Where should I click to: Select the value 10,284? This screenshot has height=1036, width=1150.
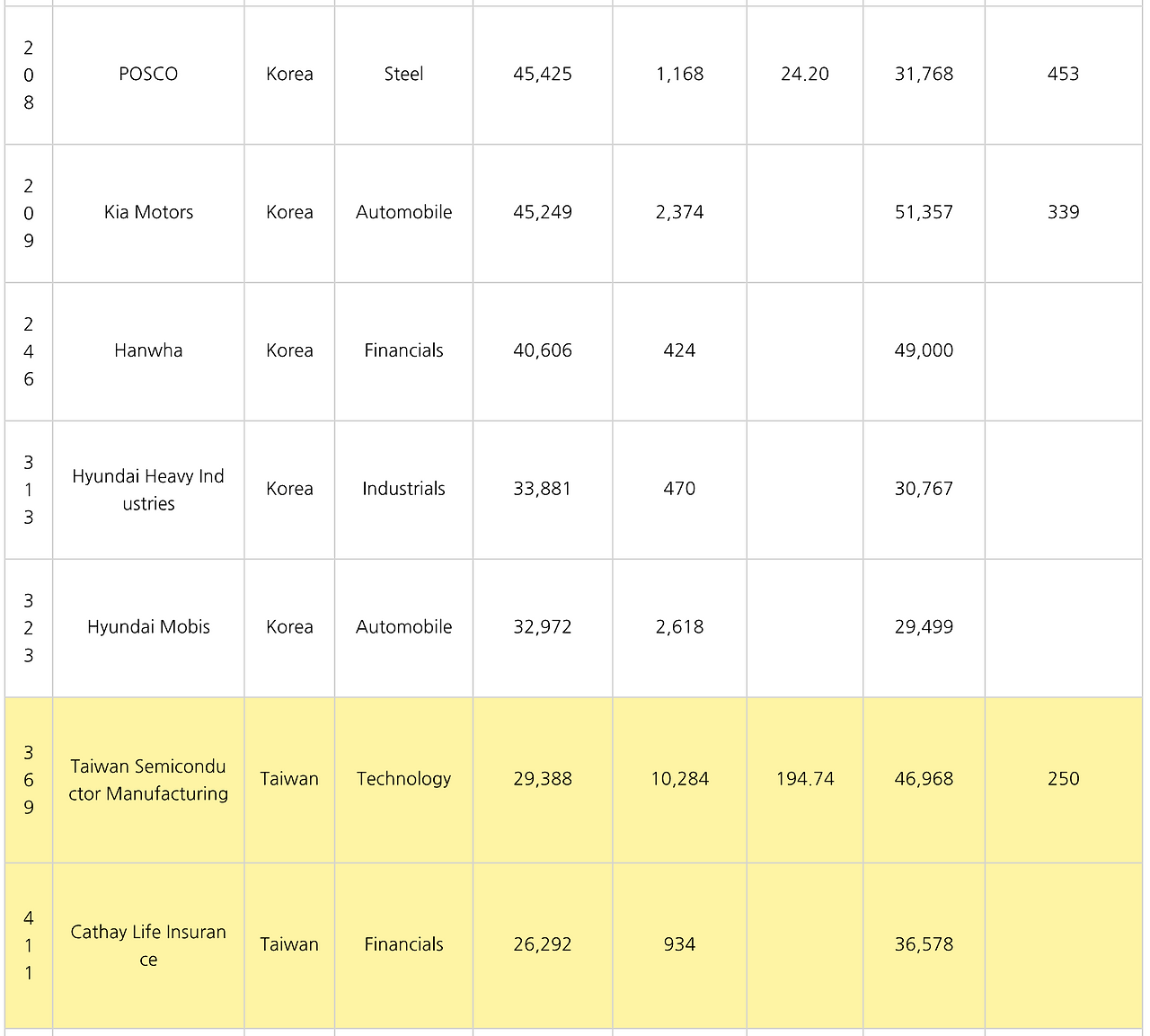[679, 780]
